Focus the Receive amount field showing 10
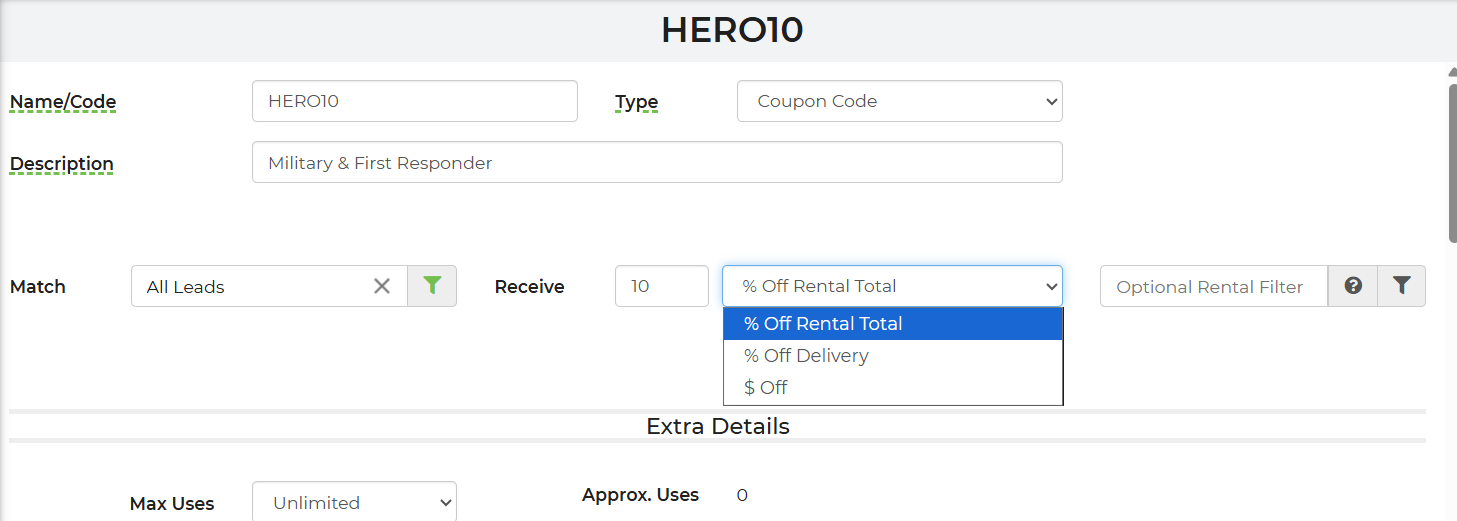 [x=661, y=286]
